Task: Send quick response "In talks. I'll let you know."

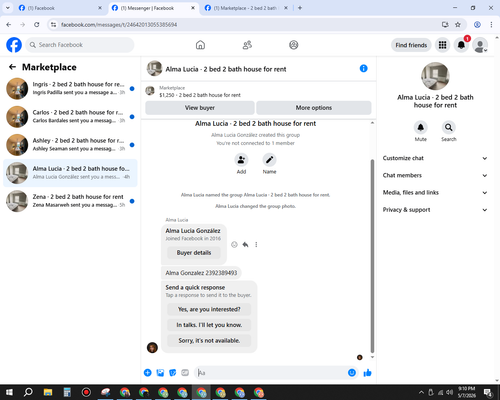Action: pos(209,325)
